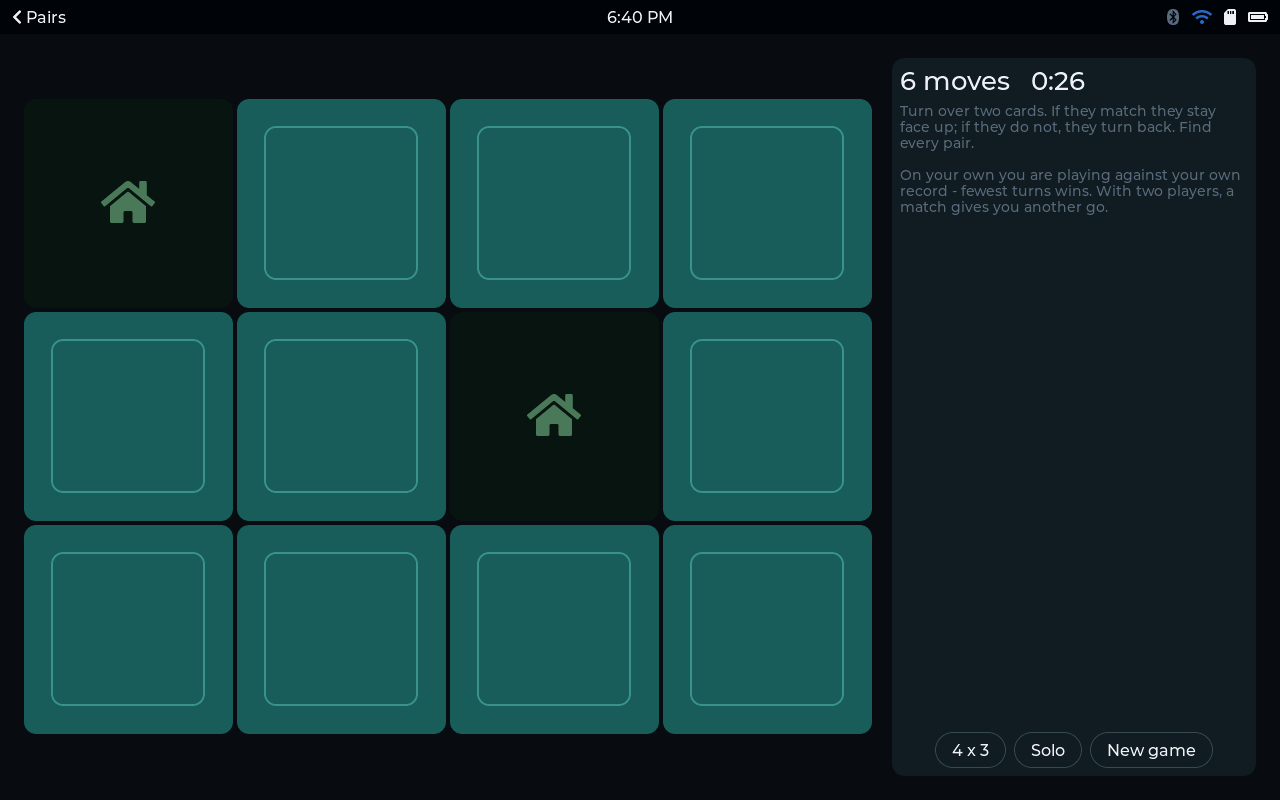The width and height of the screenshot is (1280, 800).
Task: Change the 4 x 3 grid size
Action: point(970,750)
